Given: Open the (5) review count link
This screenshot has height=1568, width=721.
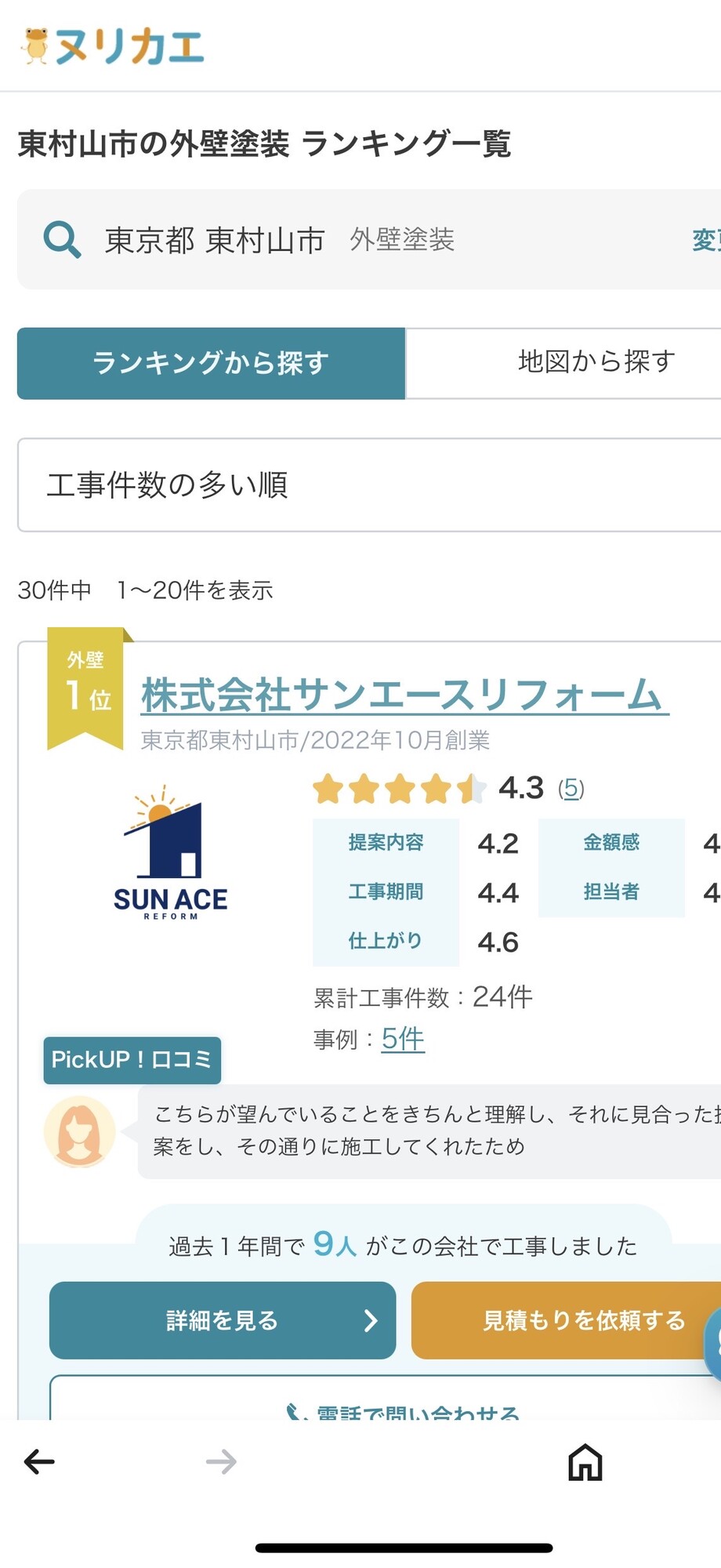Looking at the screenshot, I should coord(571,788).
